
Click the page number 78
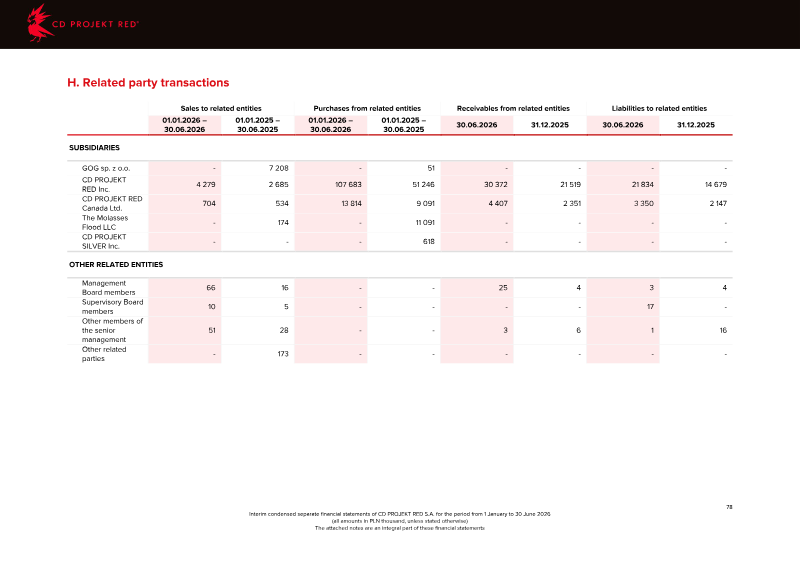coord(729,507)
